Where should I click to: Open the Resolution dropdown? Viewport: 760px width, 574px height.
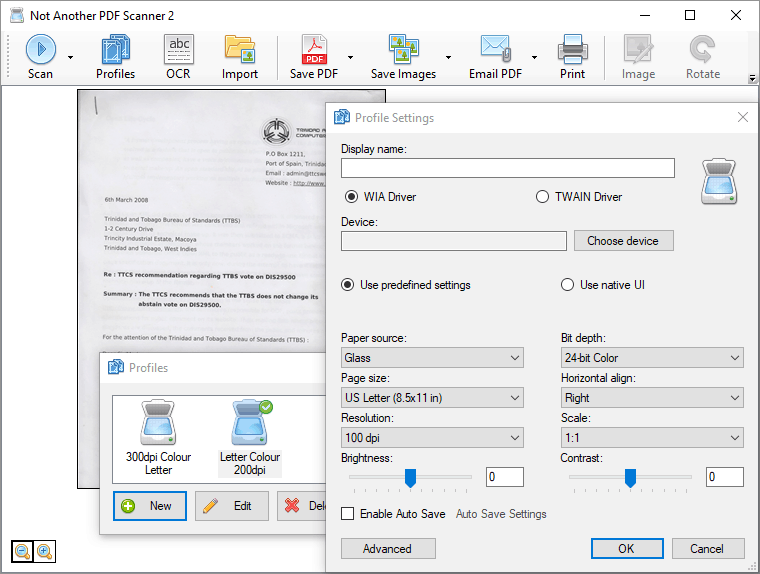(x=432, y=438)
